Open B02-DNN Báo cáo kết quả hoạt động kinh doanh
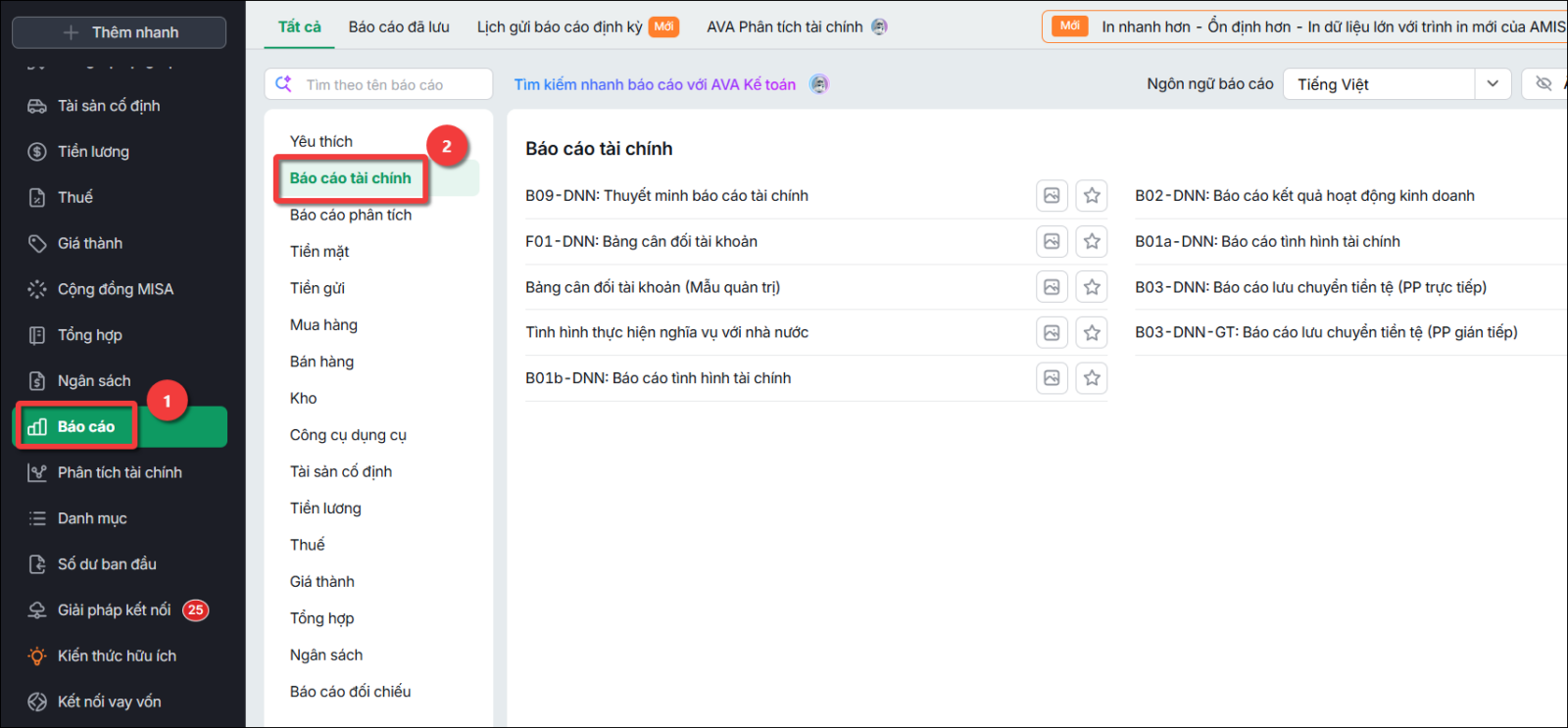Image resolution: width=1568 pixels, height=728 pixels. click(x=1304, y=196)
